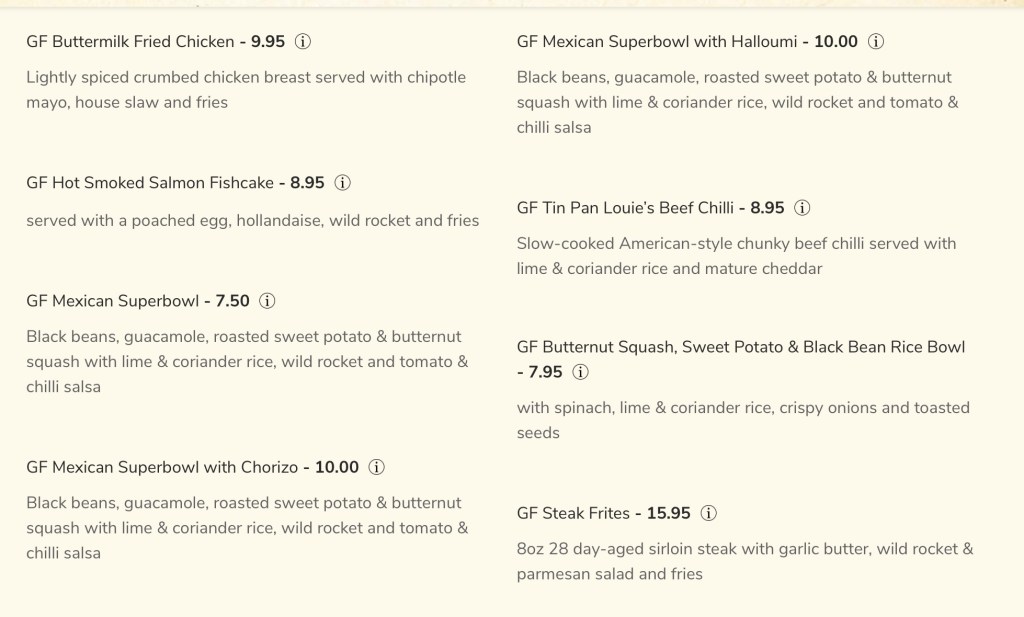Viewport: 1024px width, 617px height.
Task: Select the GF Buttermilk Fried Chicken title
Action: pos(128,42)
